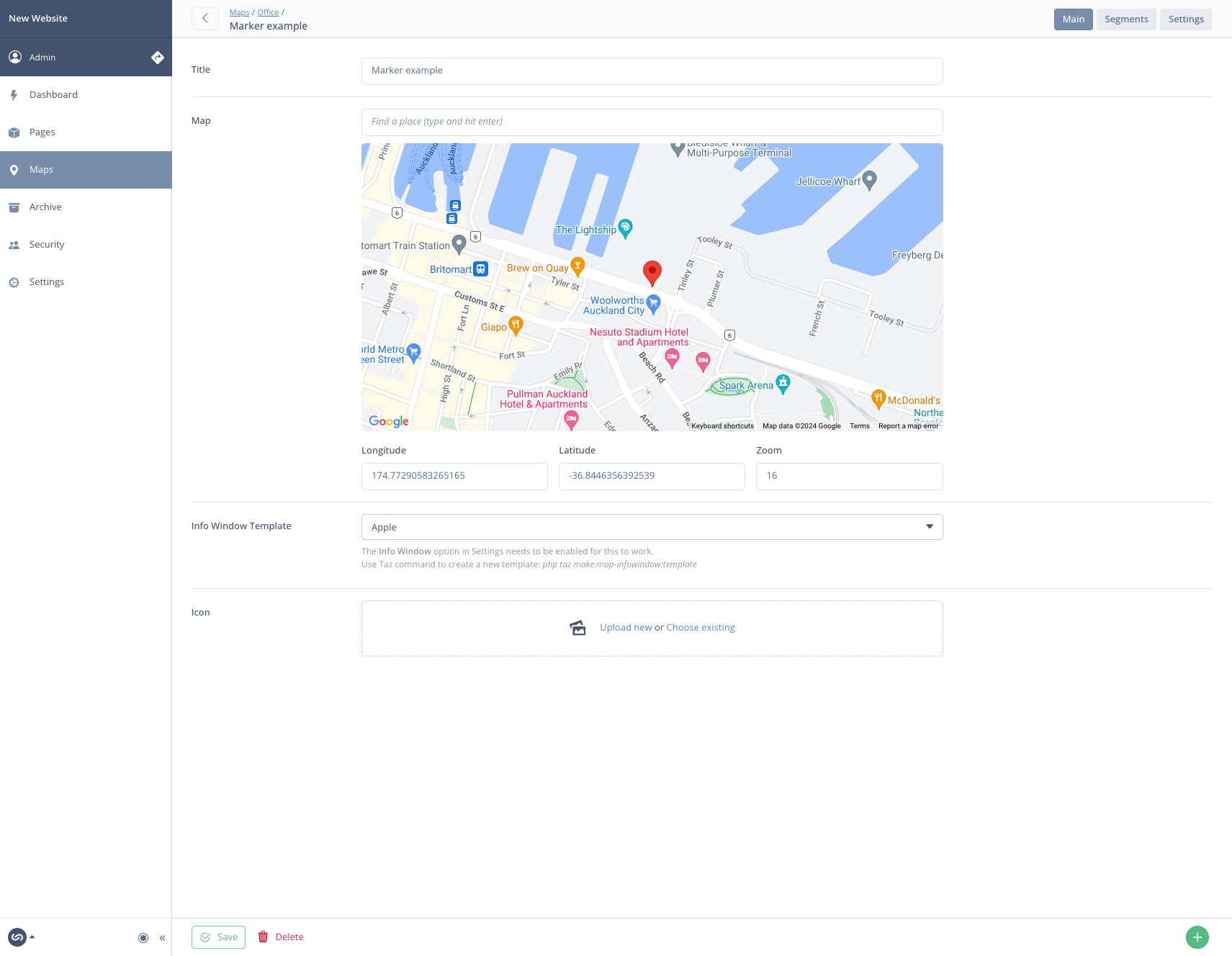Click the Security users icon
The width and height of the screenshot is (1232, 956).
[x=14, y=245]
